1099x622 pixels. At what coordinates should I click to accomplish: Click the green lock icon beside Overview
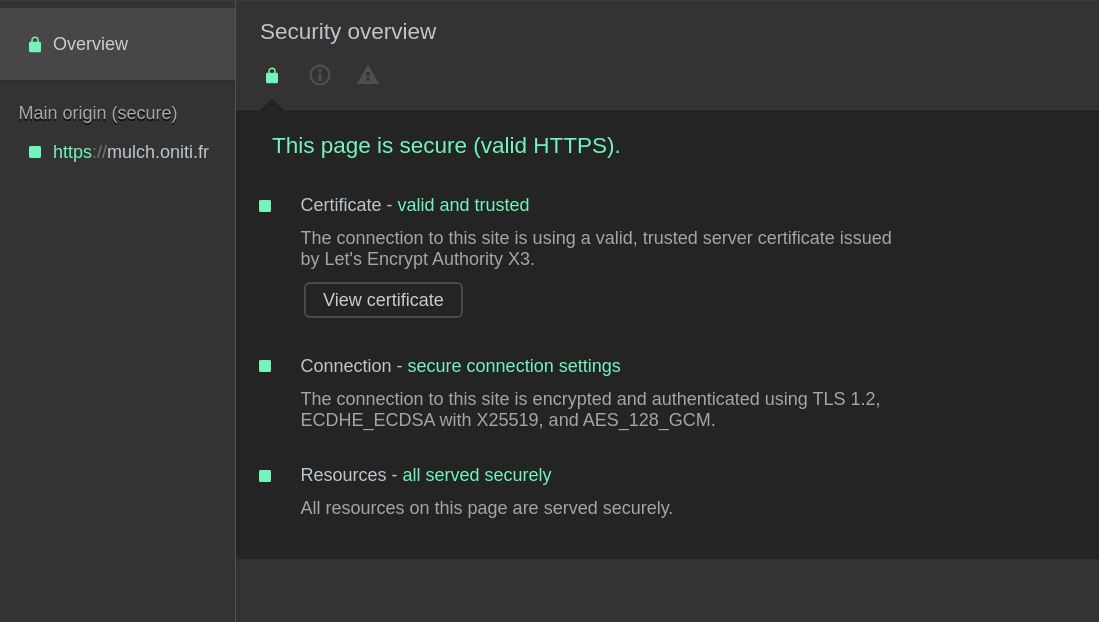[x=35, y=44]
